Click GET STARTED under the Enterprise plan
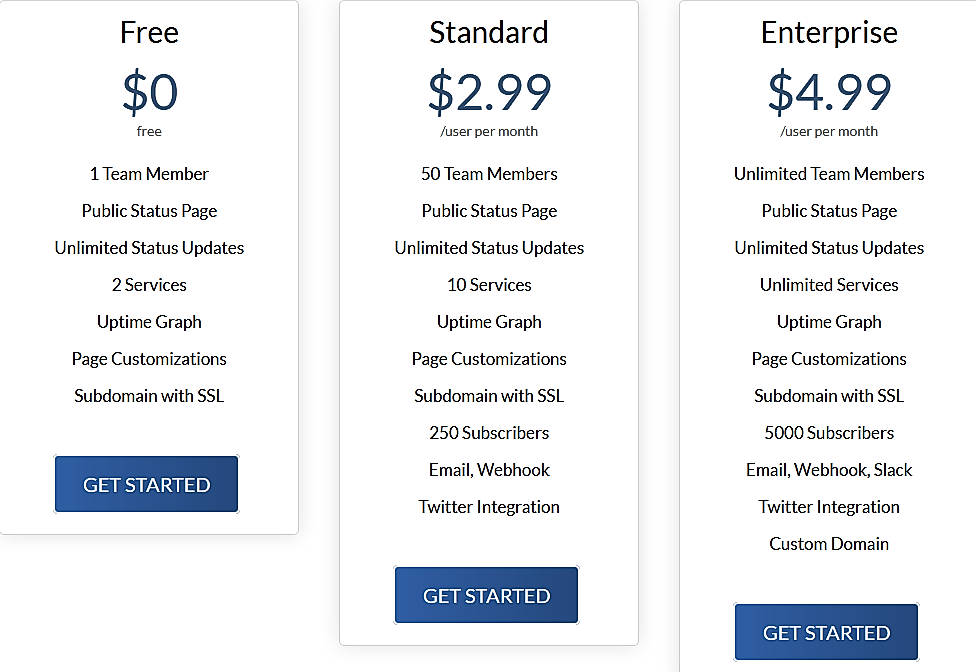Viewport: 976px width, 672px height. pyautogui.click(x=825, y=632)
